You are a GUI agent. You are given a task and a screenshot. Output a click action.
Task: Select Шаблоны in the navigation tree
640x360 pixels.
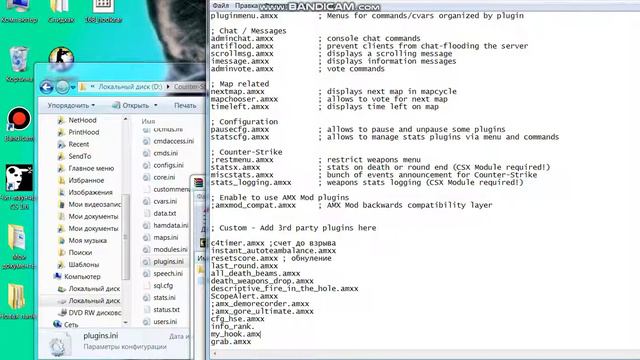pyautogui.click(x=84, y=264)
